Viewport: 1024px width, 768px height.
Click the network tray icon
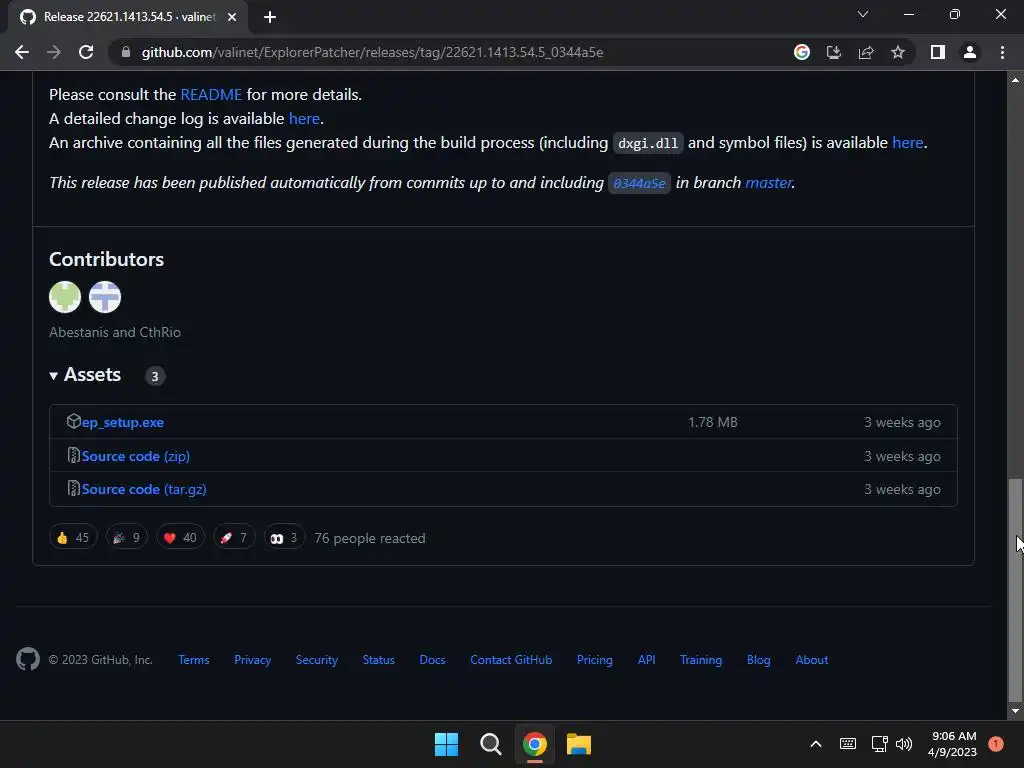coord(880,744)
